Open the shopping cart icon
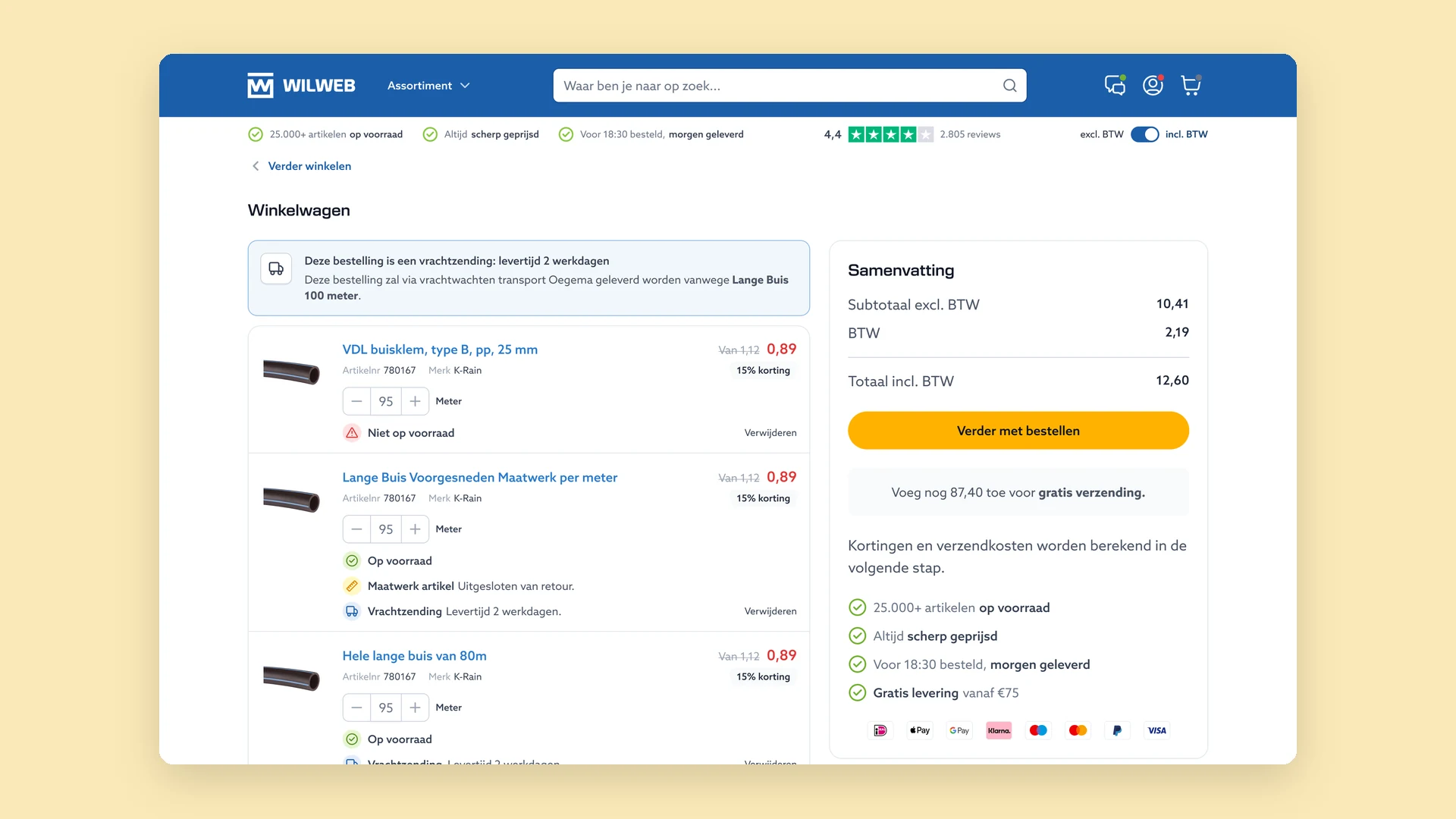The image size is (1456, 819). [x=1191, y=85]
